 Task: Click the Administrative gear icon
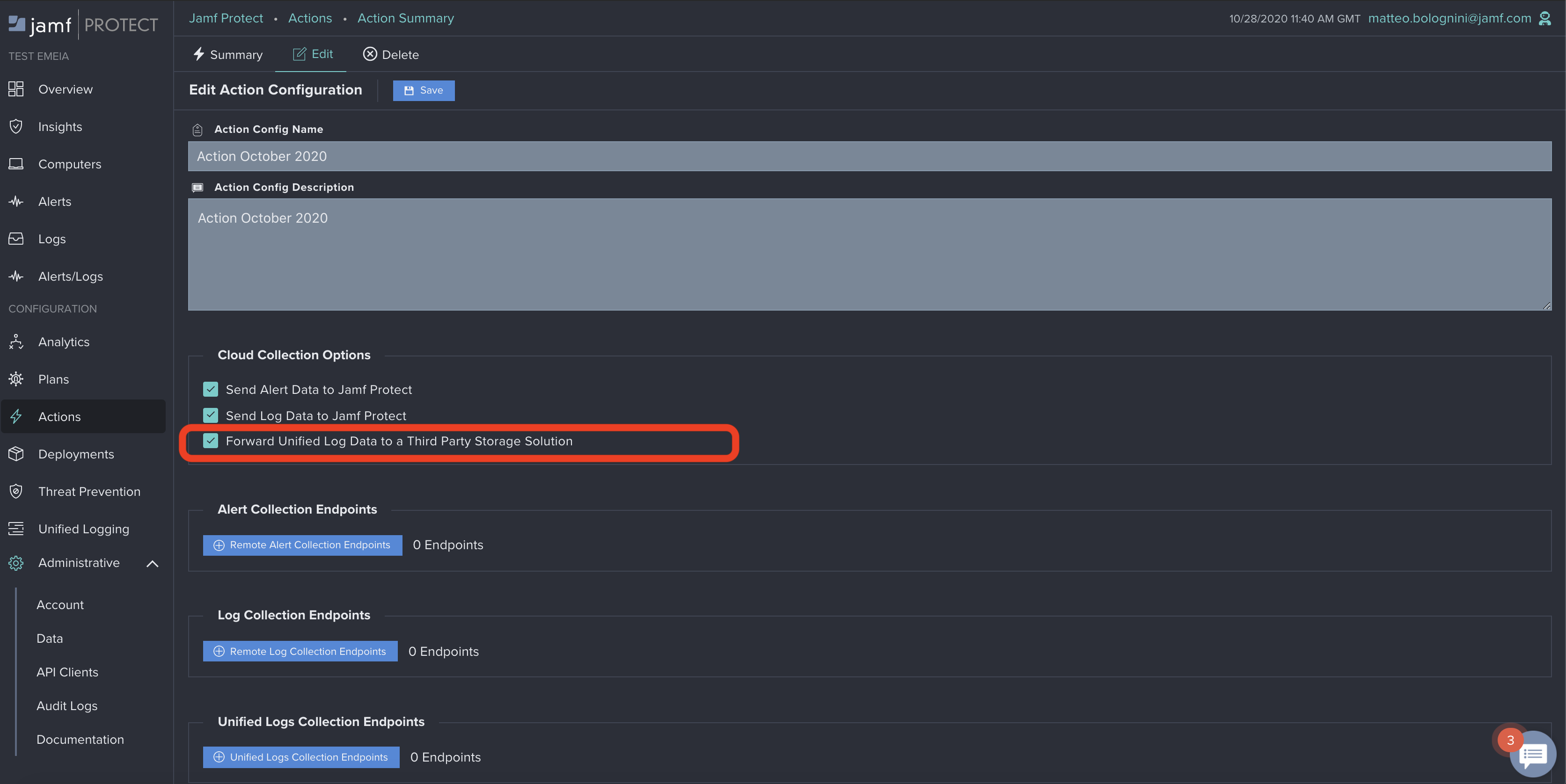pos(16,563)
